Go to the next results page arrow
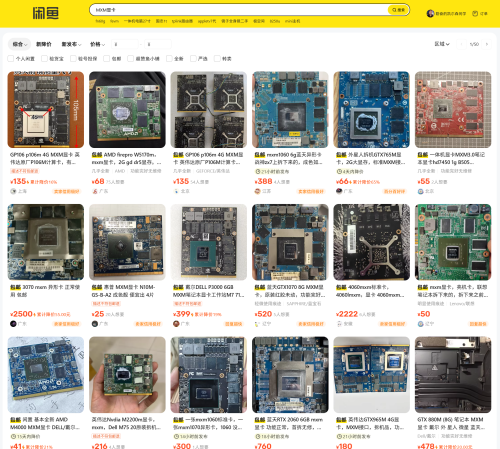This screenshot has height=449, width=500. pos(487,44)
